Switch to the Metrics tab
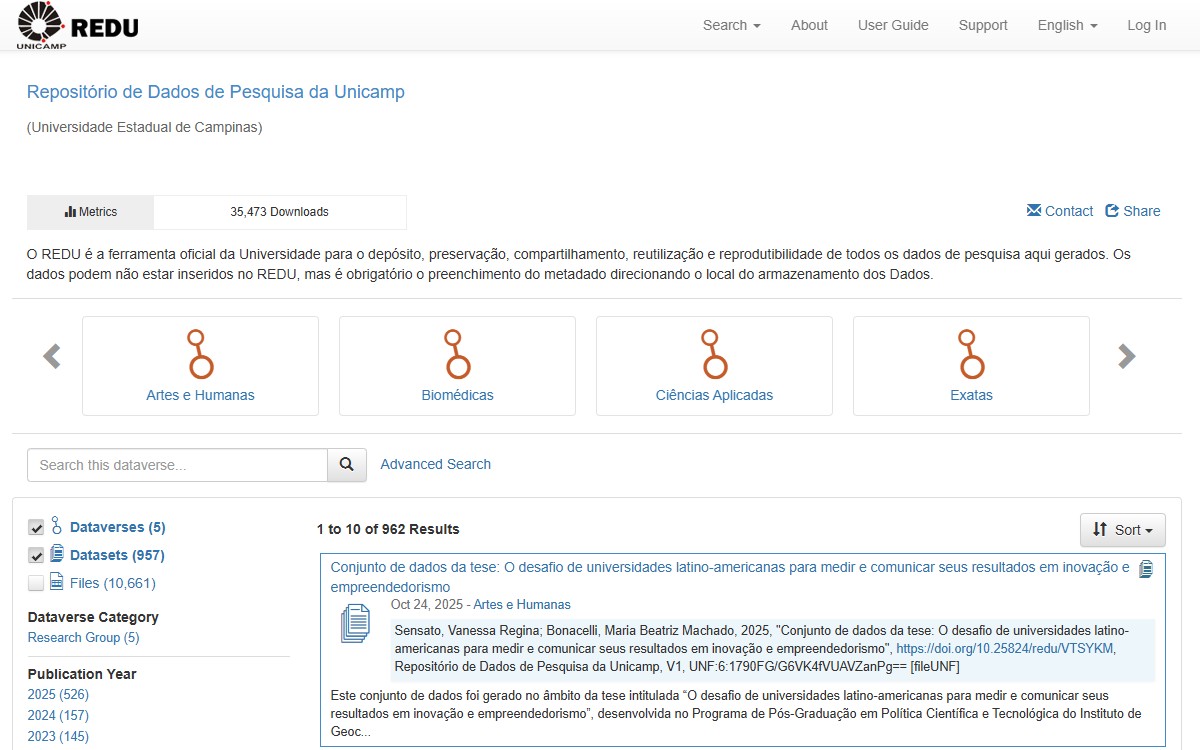This screenshot has width=1200, height=750. (89, 211)
